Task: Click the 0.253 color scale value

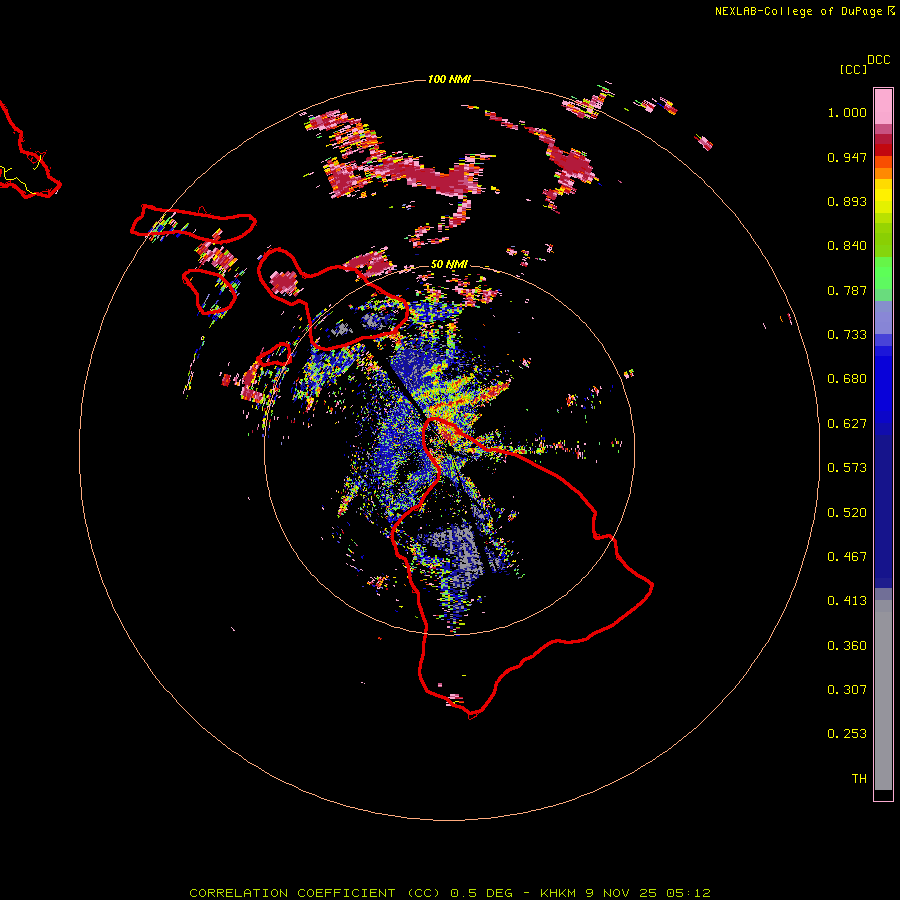Action: (847, 734)
